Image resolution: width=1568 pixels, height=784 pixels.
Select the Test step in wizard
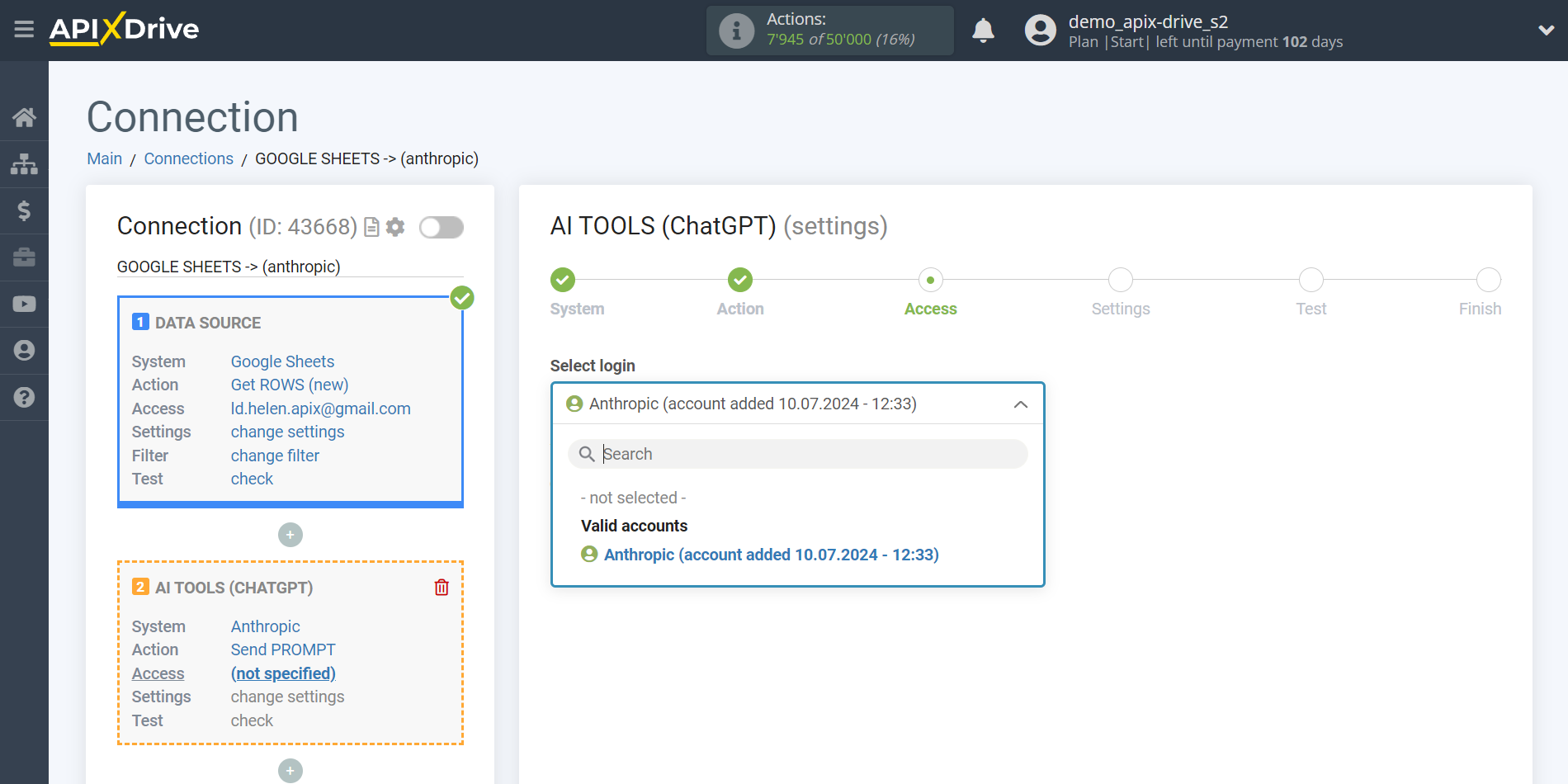click(1311, 280)
